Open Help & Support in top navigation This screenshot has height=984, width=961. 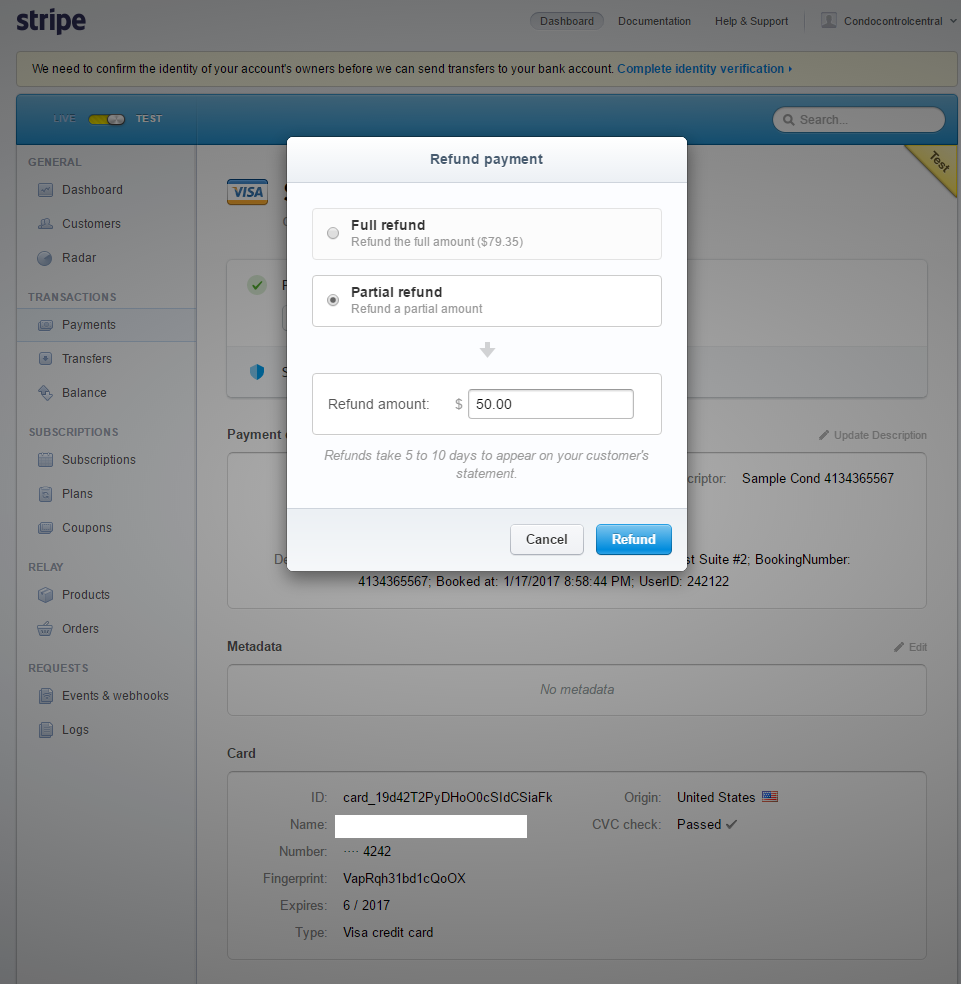pos(751,21)
